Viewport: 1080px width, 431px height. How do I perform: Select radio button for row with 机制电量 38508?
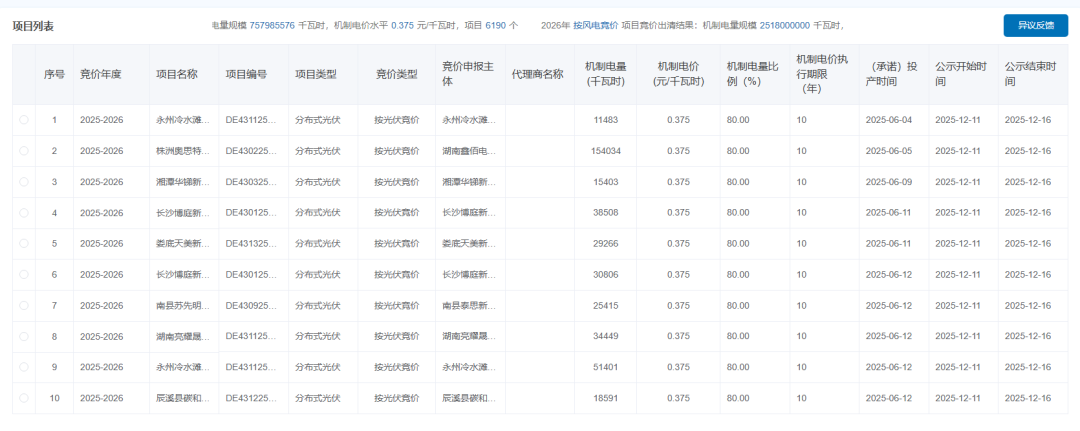(x=24, y=213)
